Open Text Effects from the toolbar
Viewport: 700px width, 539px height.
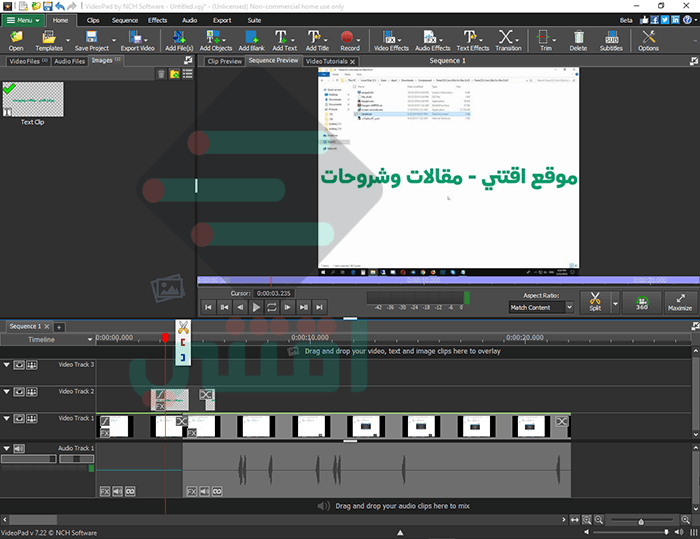point(472,41)
